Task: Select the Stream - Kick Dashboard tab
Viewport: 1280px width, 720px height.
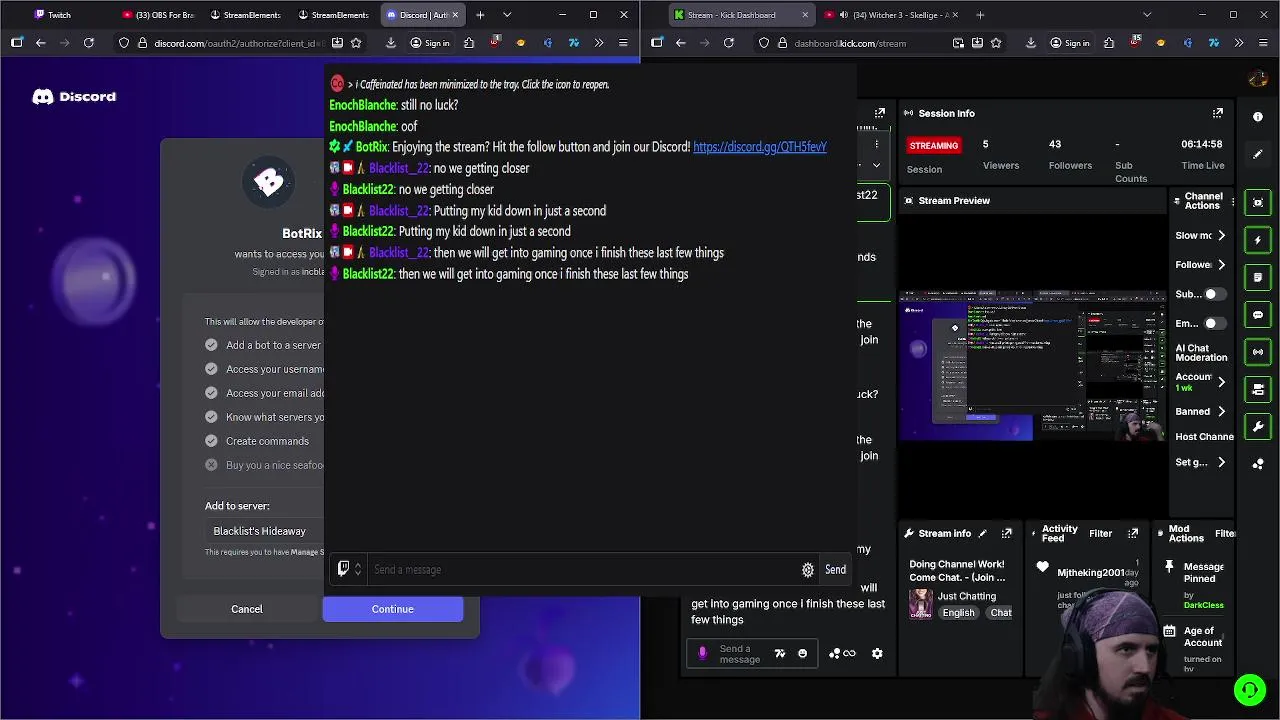Action: pos(741,15)
